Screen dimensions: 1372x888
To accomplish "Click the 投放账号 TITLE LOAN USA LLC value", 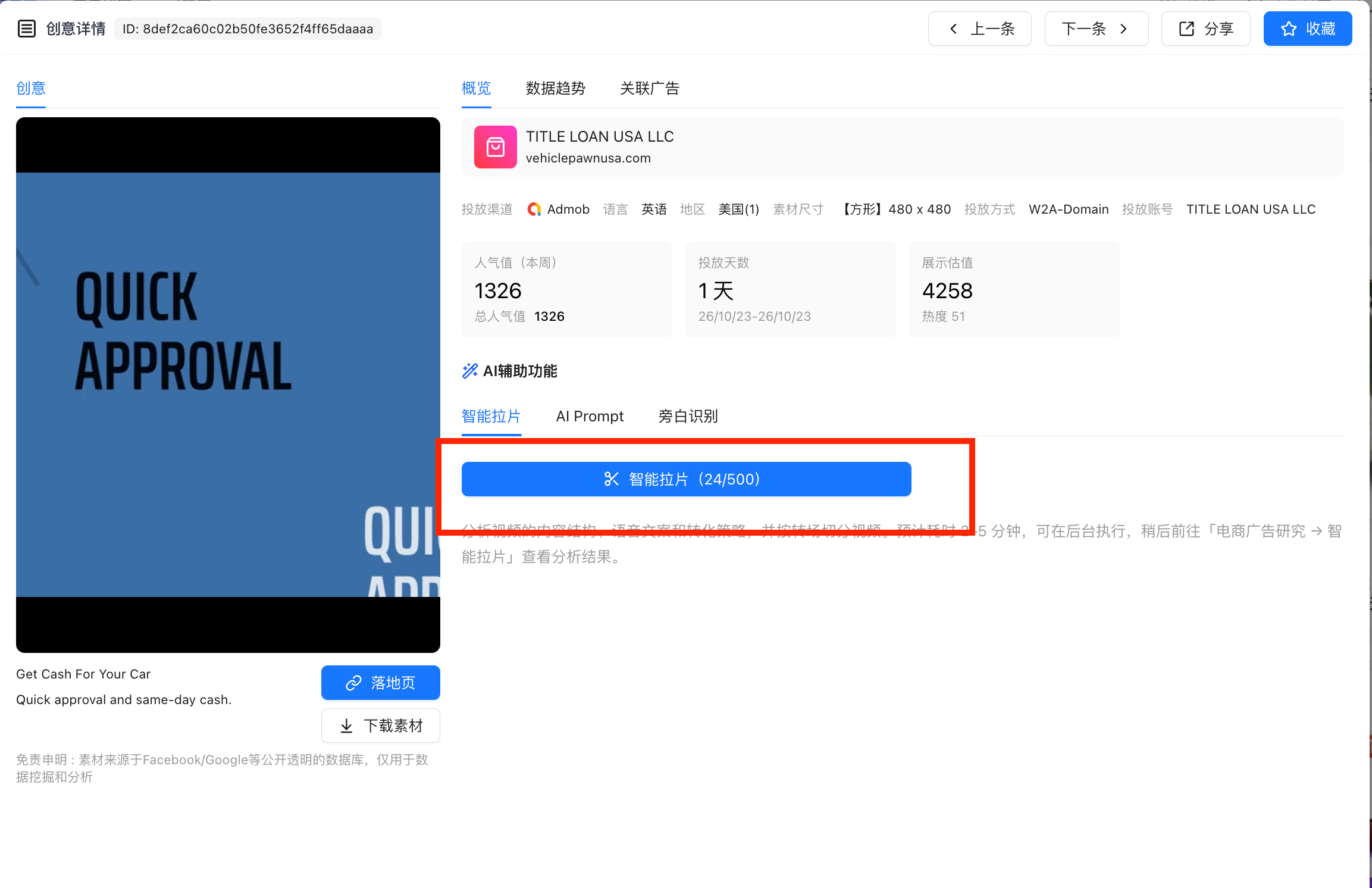I will click(1251, 210).
